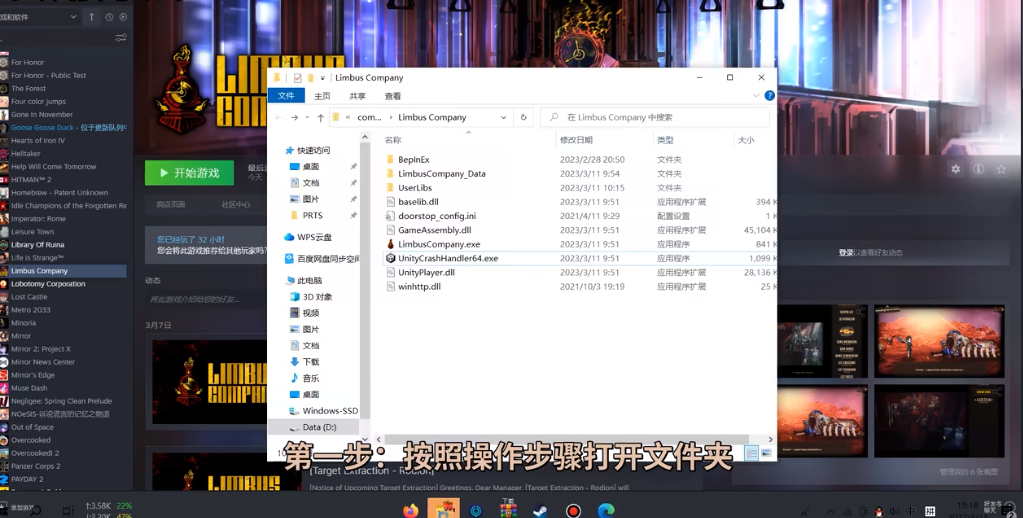Select doorstop_config.ini file
Screen dimensions: 1023x518
437,216
